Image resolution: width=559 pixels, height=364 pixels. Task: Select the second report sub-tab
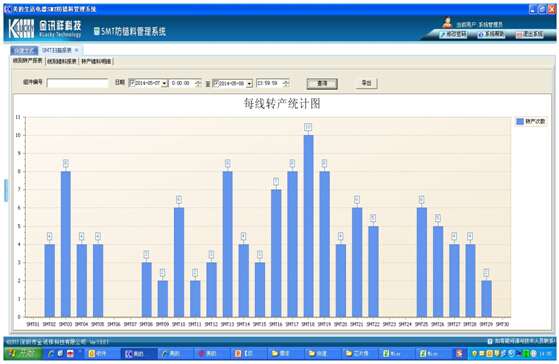click(62, 61)
